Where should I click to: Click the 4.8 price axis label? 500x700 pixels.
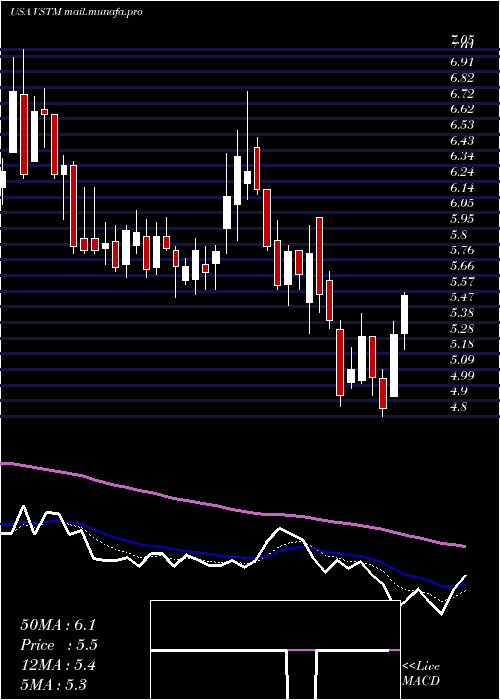(459, 407)
